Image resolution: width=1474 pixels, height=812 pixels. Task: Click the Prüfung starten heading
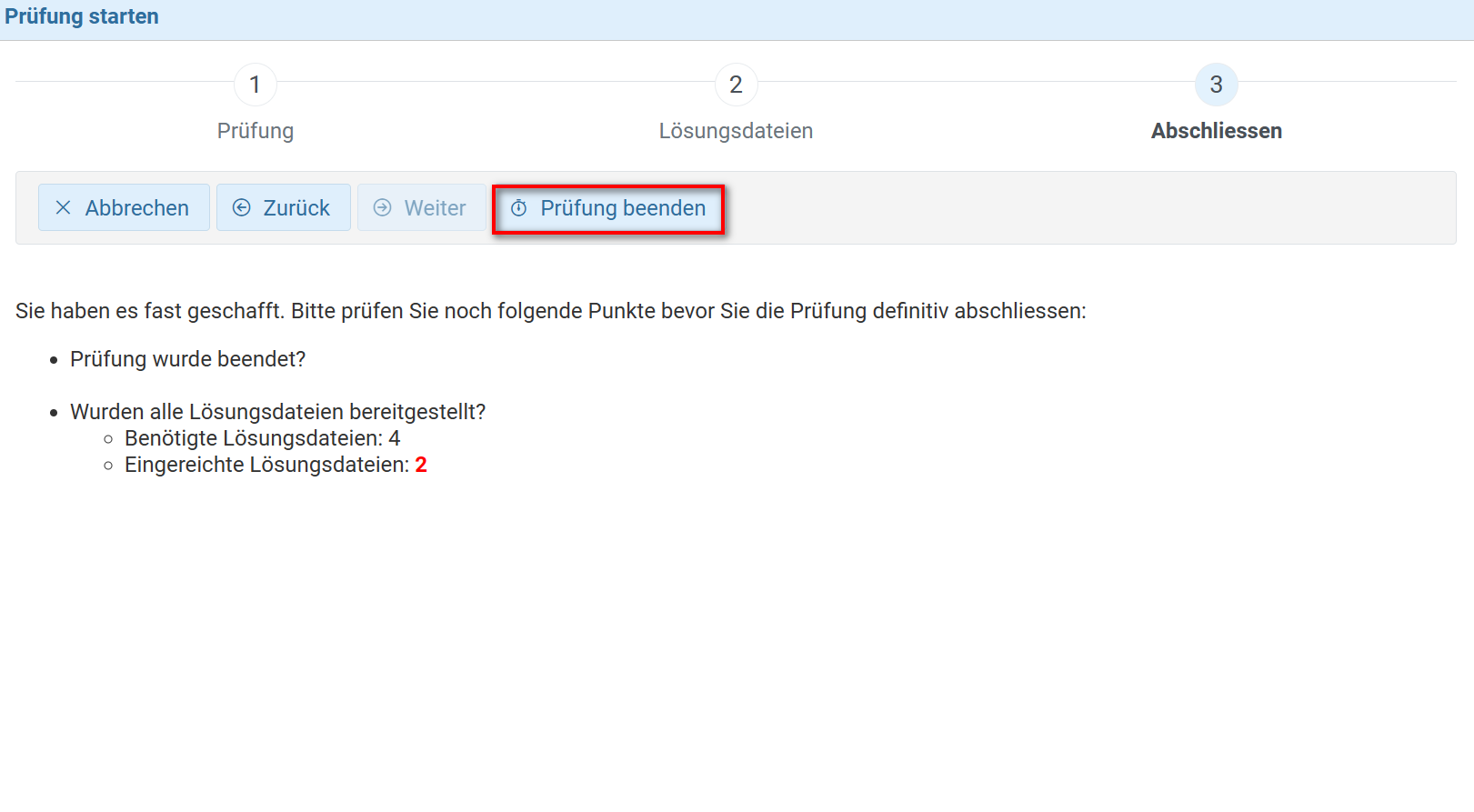(82, 16)
